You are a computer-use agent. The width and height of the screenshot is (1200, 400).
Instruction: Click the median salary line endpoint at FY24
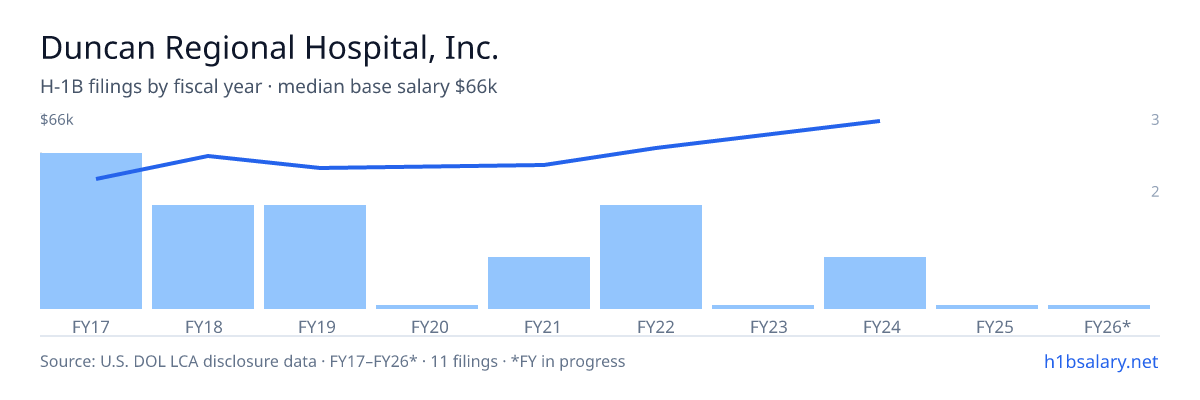click(877, 121)
